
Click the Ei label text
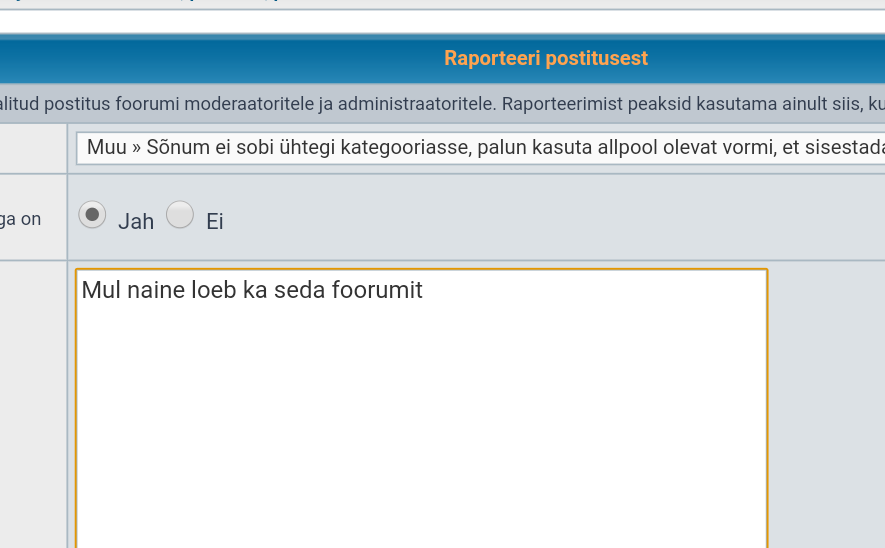pyautogui.click(x=215, y=222)
